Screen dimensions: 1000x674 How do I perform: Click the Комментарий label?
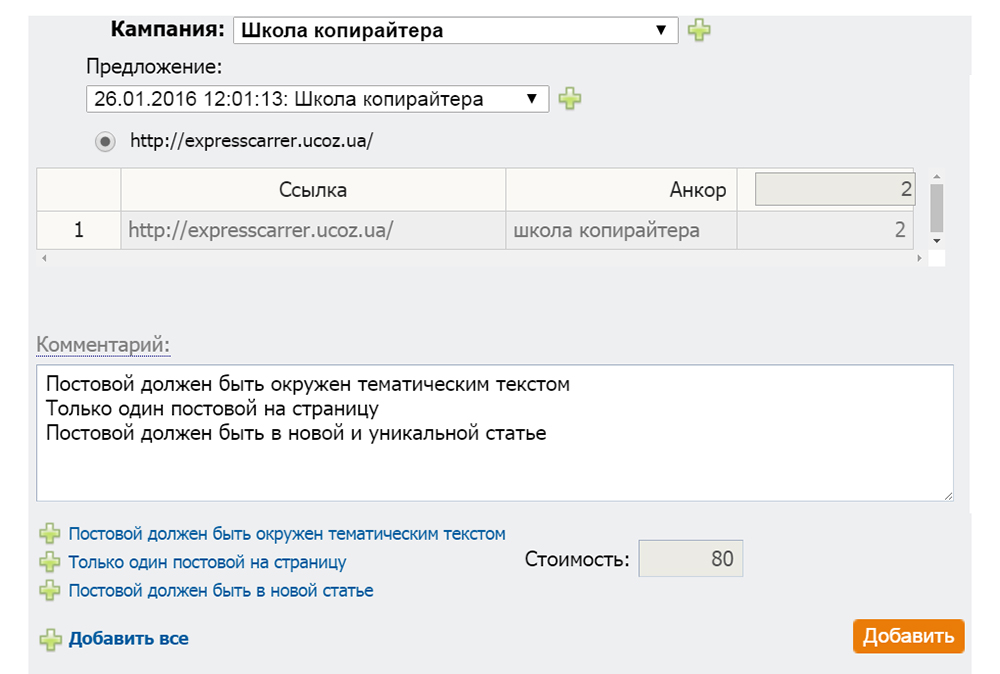click(x=103, y=345)
